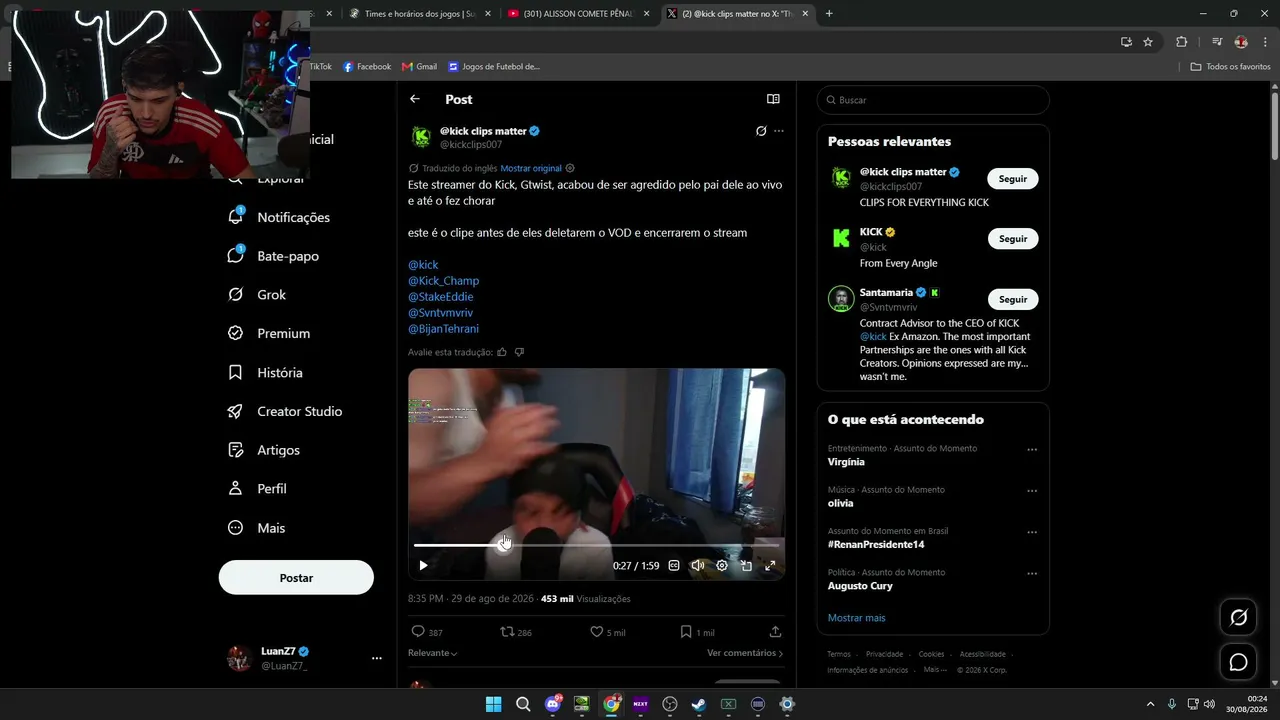Image resolution: width=1280 pixels, height=720 pixels.
Task: Open Perfil in the sidebar
Action: [257, 489]
